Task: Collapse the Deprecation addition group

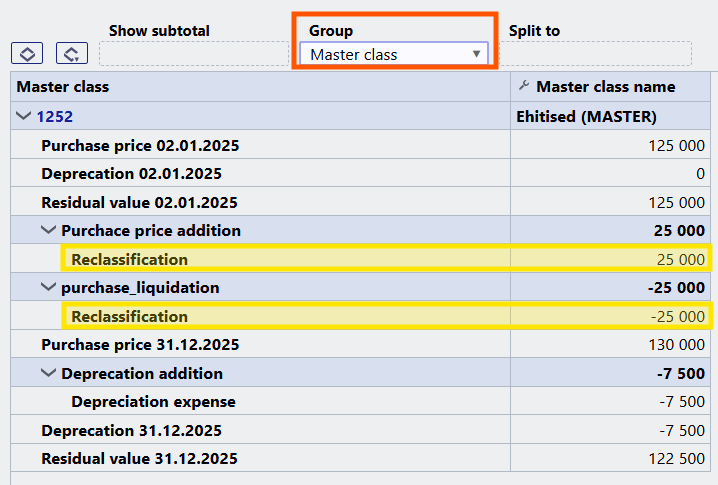Action: pyautogui.click(x=48, y=372)
